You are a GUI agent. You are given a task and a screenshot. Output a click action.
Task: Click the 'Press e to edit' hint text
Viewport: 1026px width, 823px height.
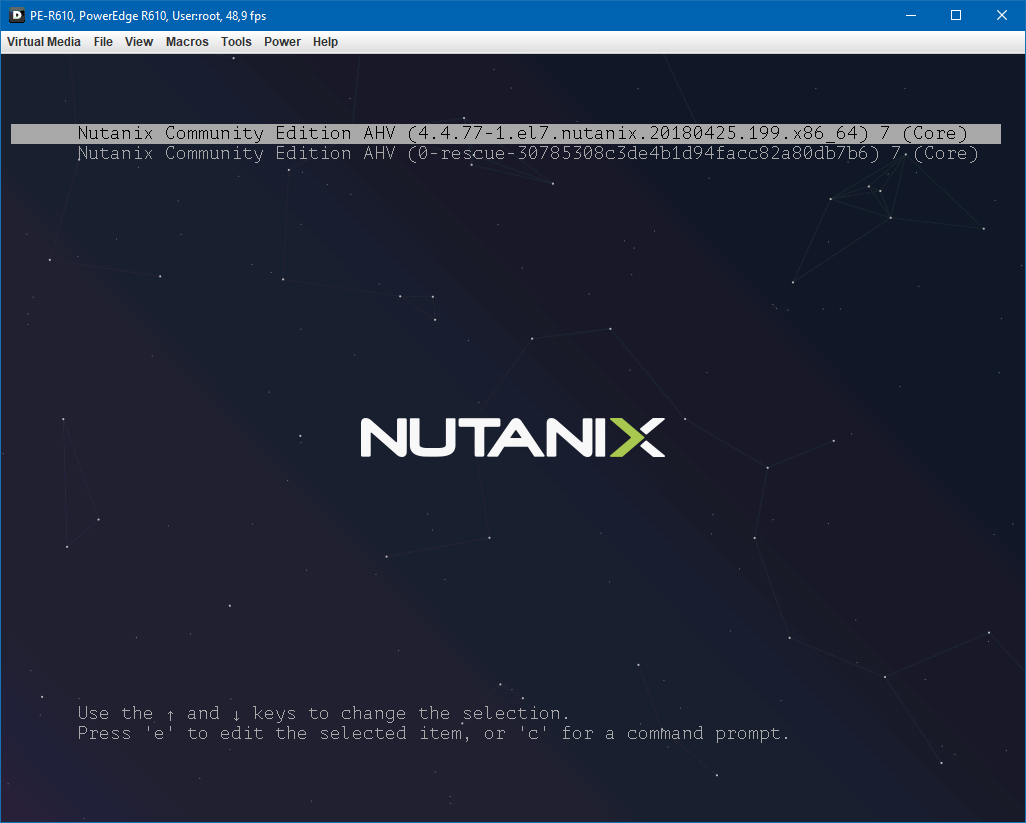click(x=433, y=733)
